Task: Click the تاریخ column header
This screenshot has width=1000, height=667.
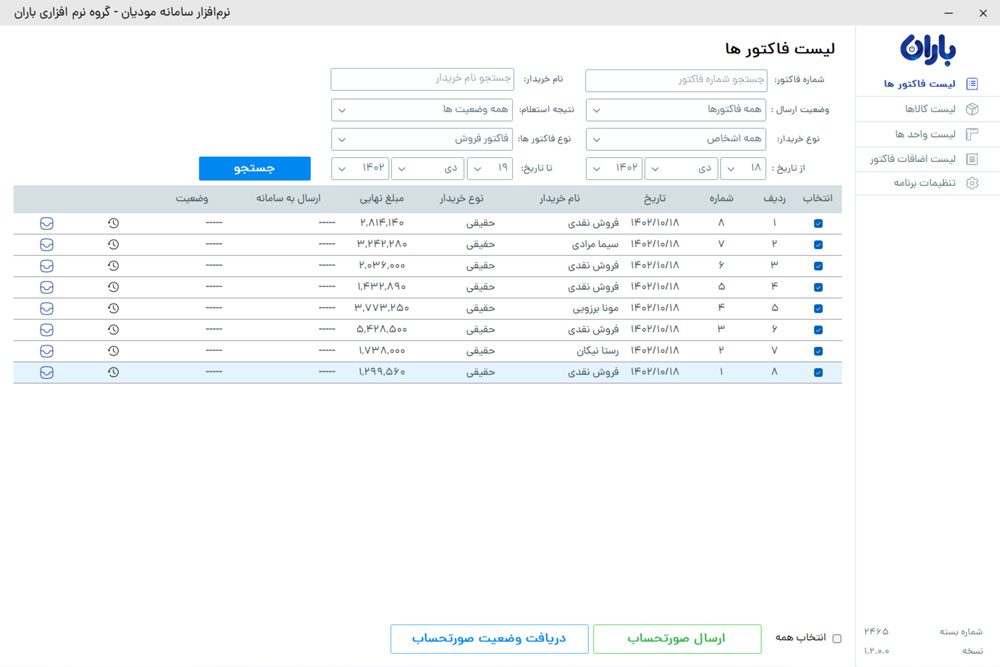Action: (655, 198)
